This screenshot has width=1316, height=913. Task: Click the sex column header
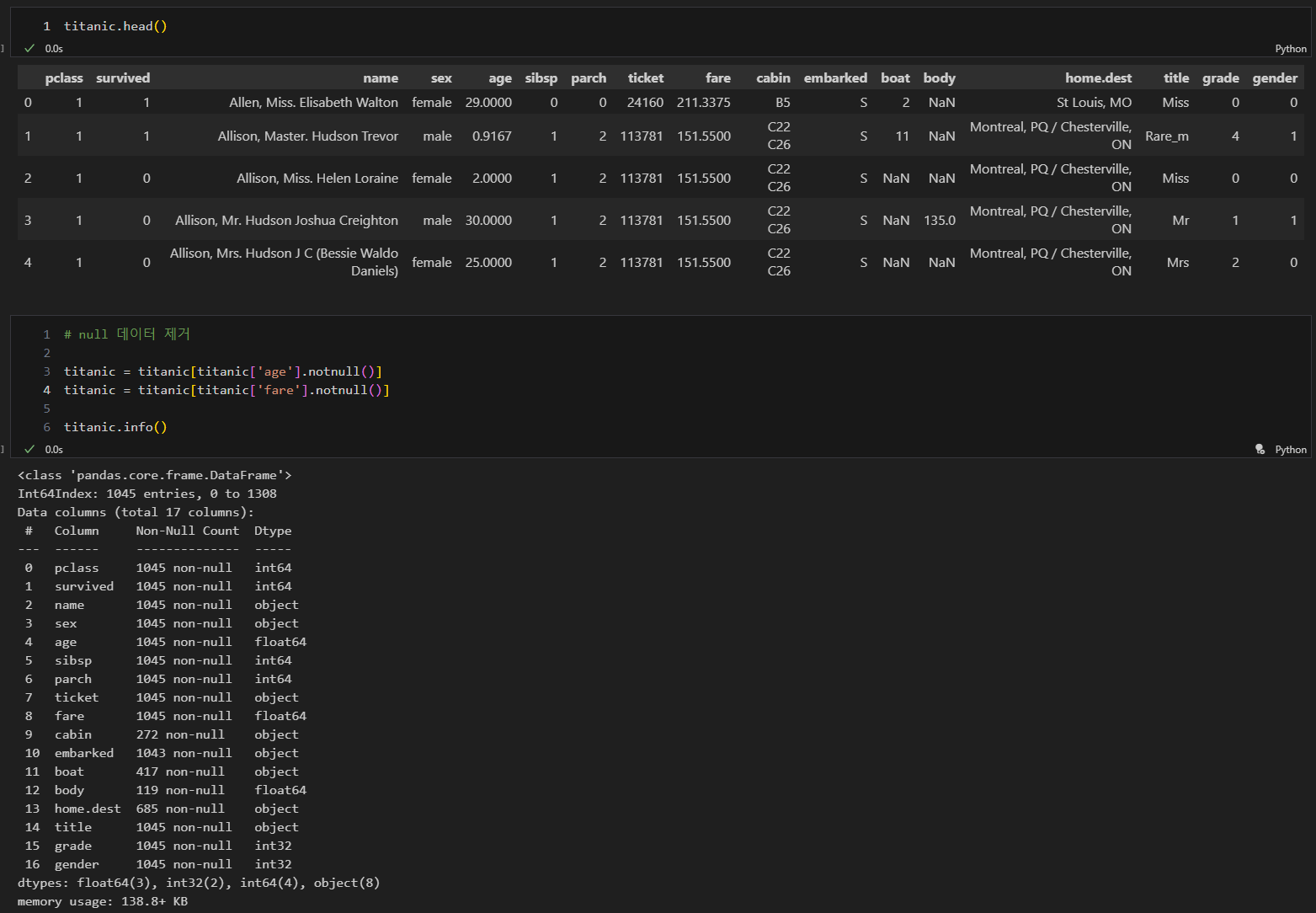pyautogui.click(x=441, y=77)
